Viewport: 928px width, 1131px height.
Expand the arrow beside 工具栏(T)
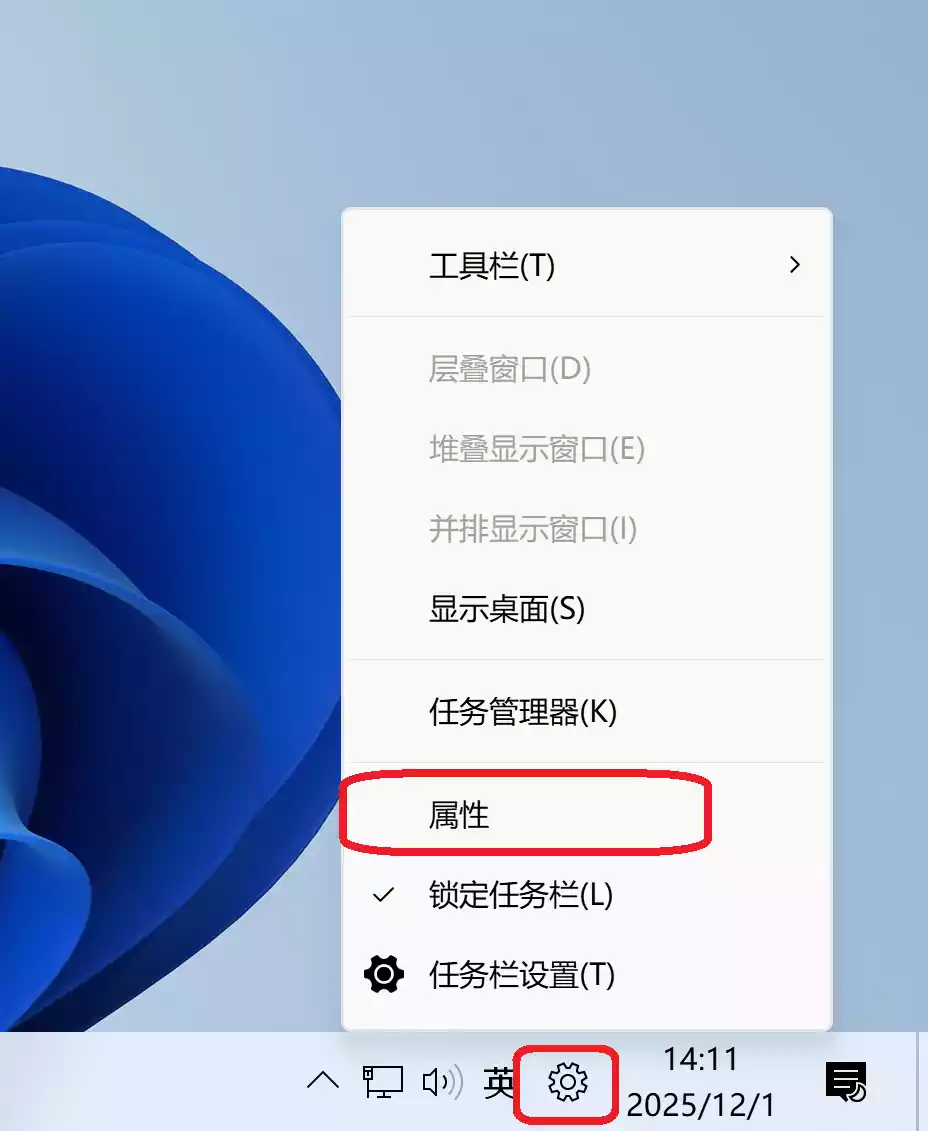794,265
